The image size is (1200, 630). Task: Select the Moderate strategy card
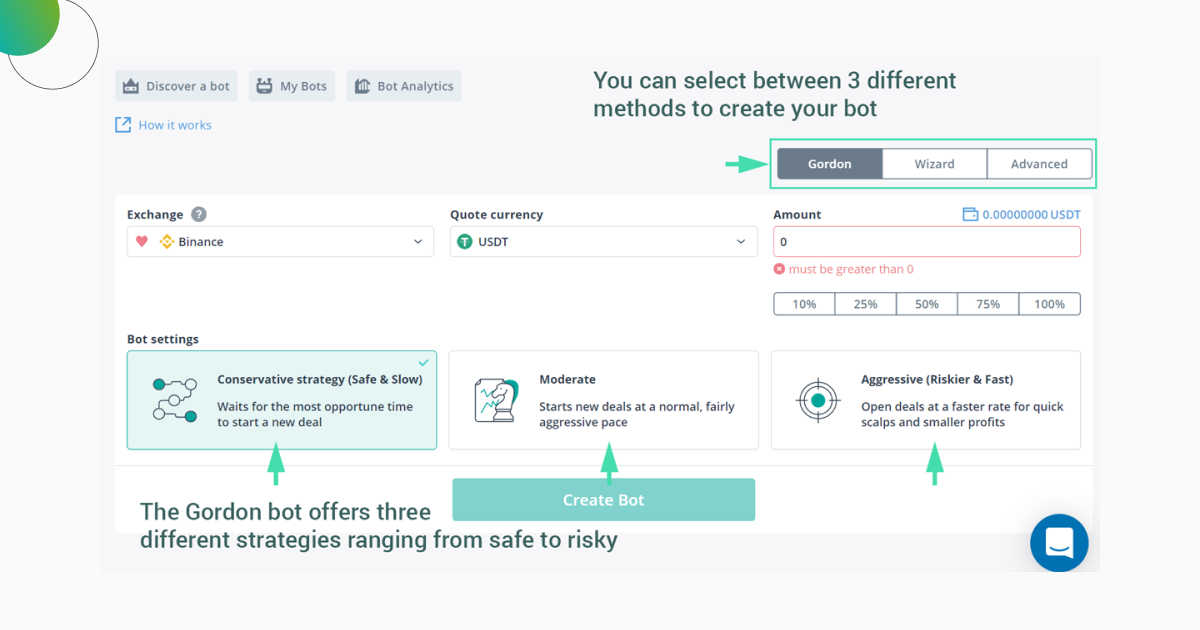[x=603, y=400]
